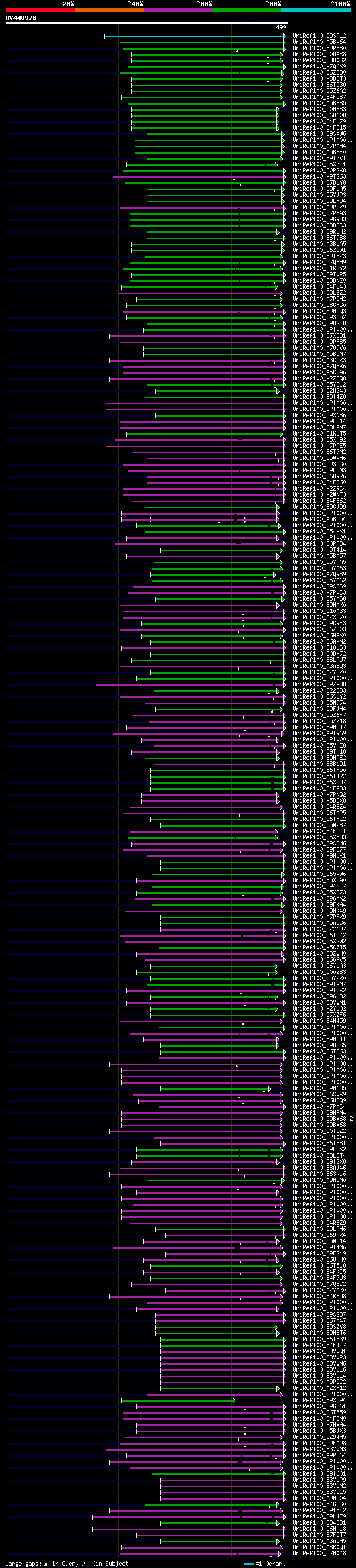Click UniRef100_C5Z6A2 hit name
The image size is (356, 1568).
point(319,91)
